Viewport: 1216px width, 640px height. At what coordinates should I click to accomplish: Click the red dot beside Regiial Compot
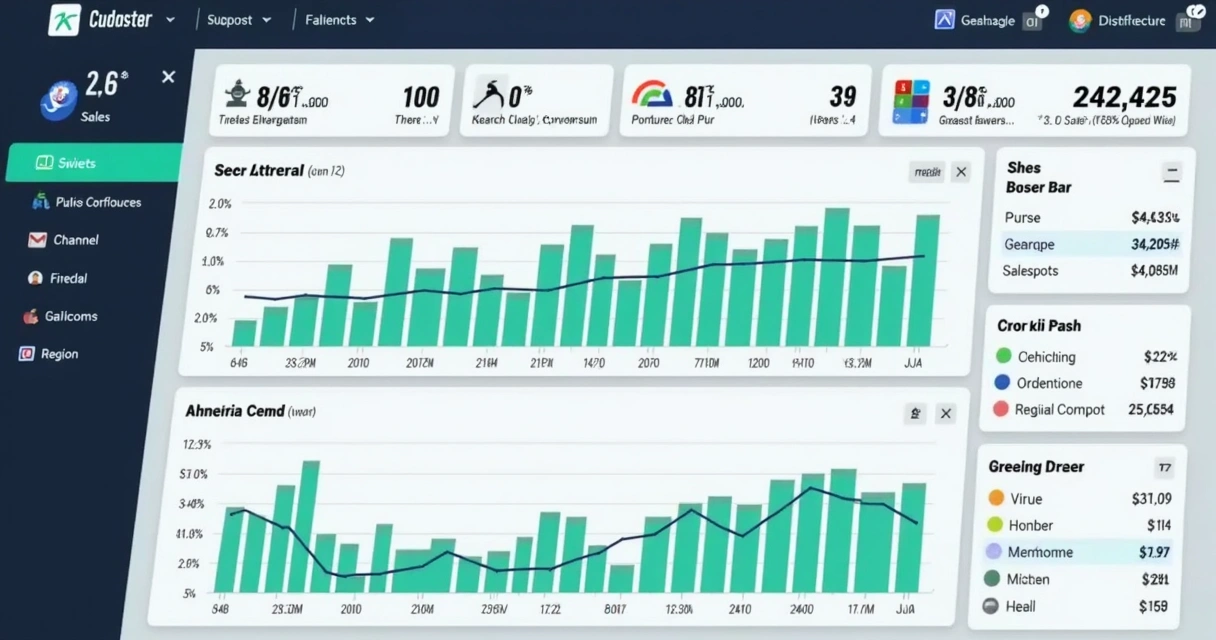coord(1001,409)
